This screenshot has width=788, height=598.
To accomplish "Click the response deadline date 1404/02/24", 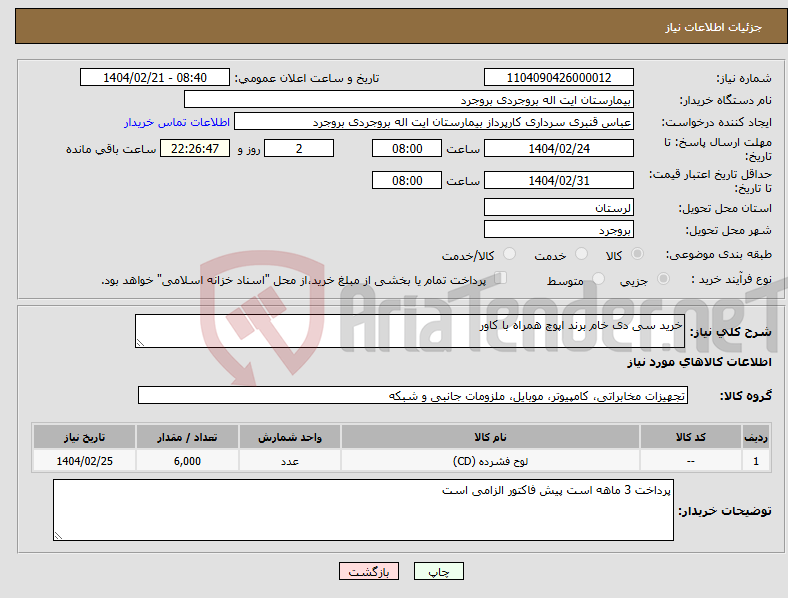I will pos(558,148).
